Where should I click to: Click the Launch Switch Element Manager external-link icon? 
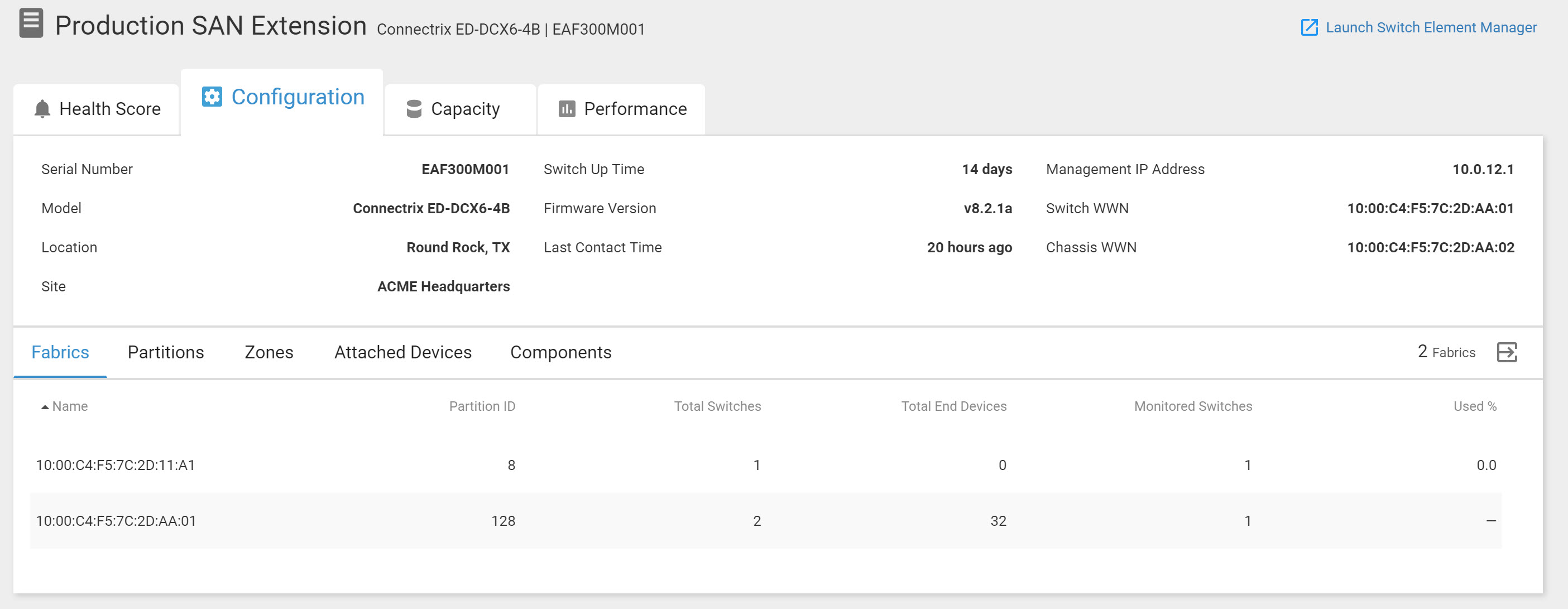[1308, 27]
